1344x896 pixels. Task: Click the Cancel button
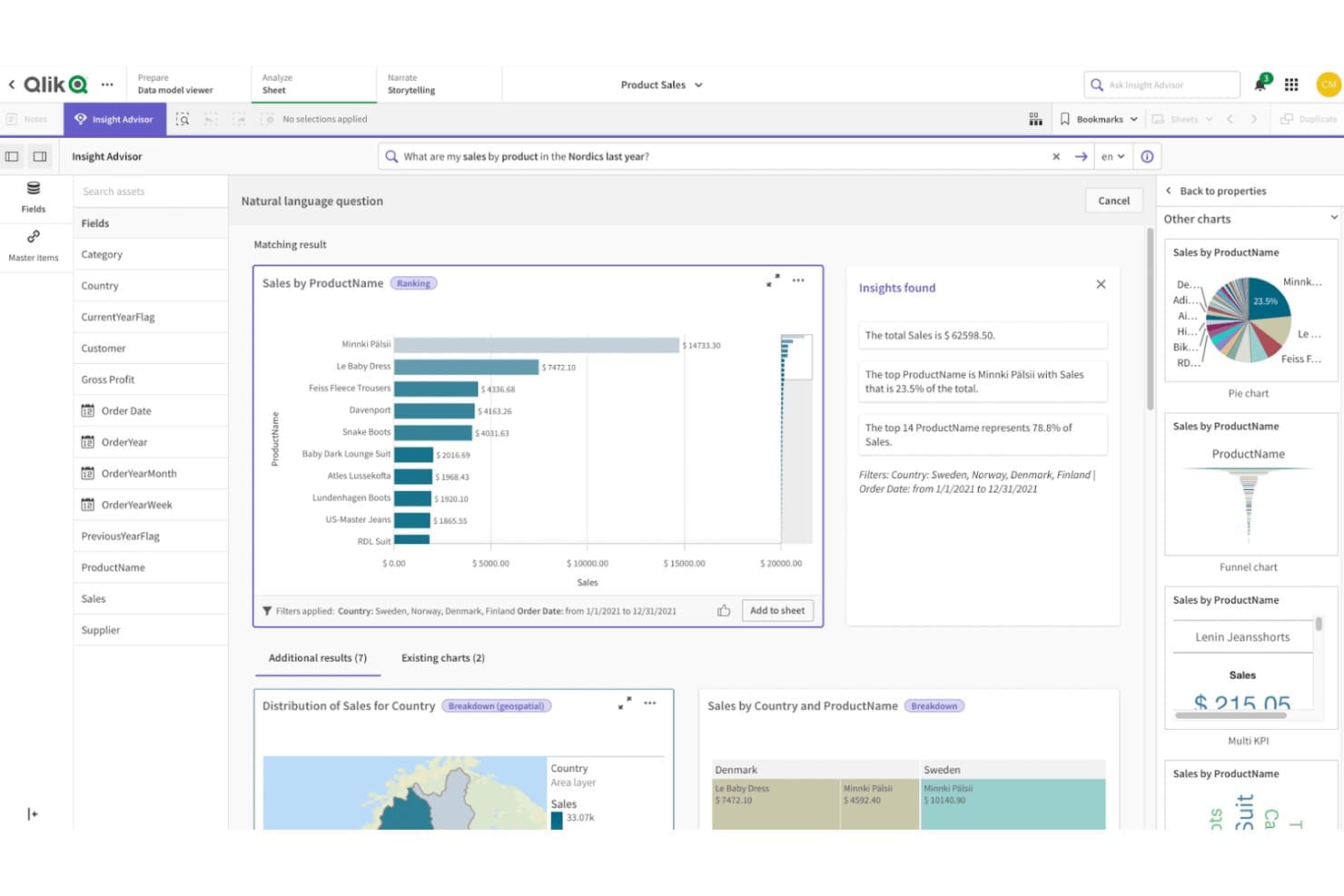point(1113,201)
